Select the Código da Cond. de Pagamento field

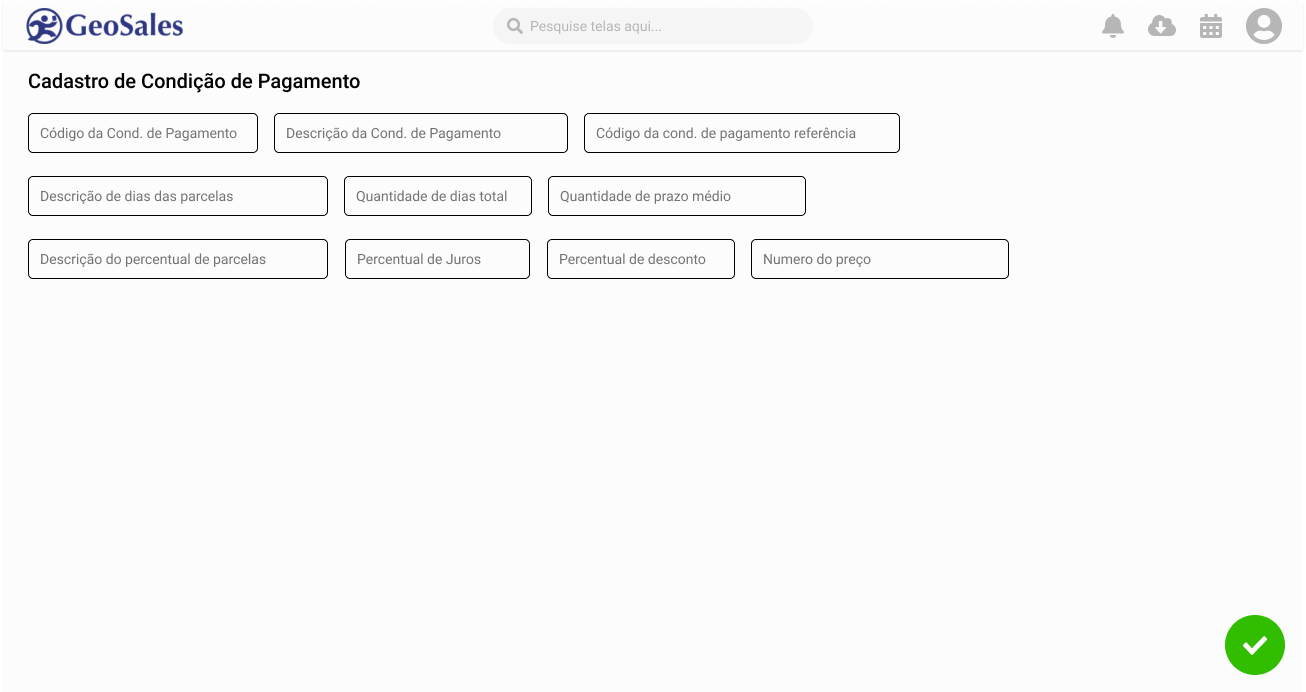[143, 133]
